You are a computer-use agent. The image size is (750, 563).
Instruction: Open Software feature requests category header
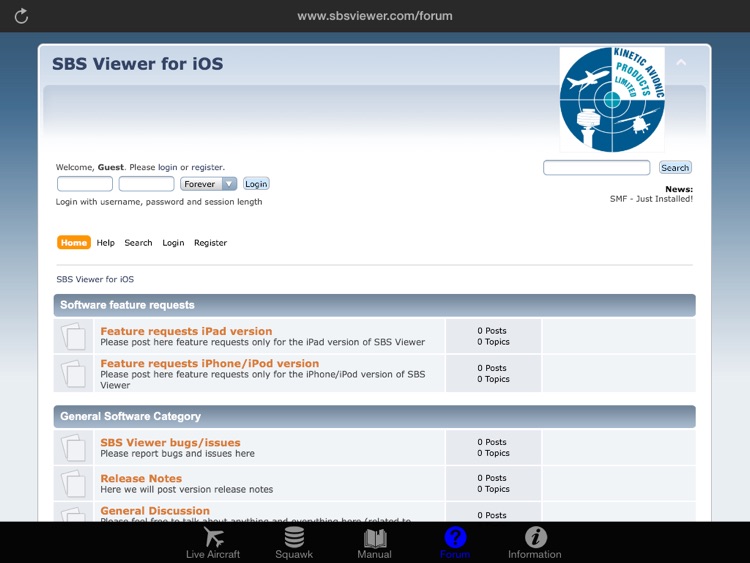[127, 305]
